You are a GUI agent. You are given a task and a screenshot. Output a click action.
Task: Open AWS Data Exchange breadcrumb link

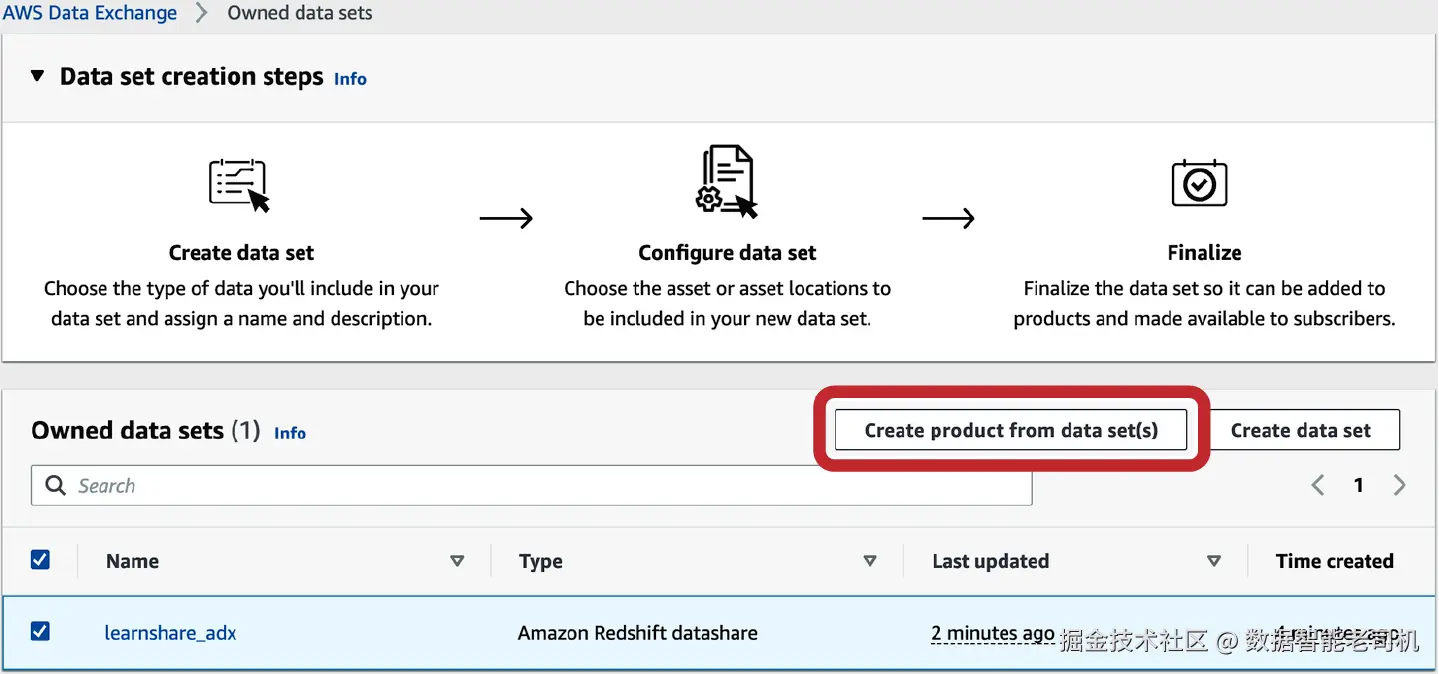pyautogui.click(x=89, y=13)
